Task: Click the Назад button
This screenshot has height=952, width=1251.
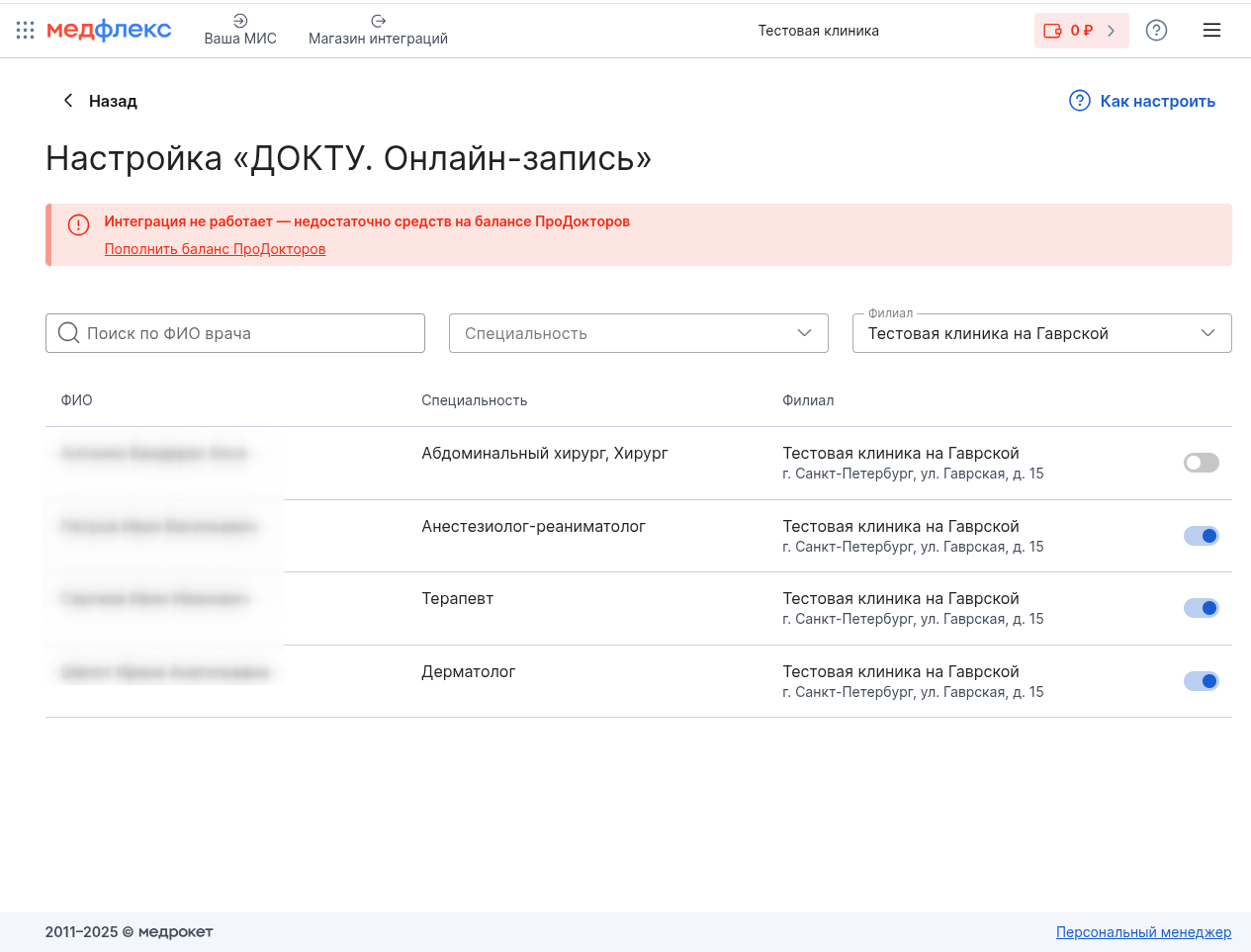Action: 100,101
